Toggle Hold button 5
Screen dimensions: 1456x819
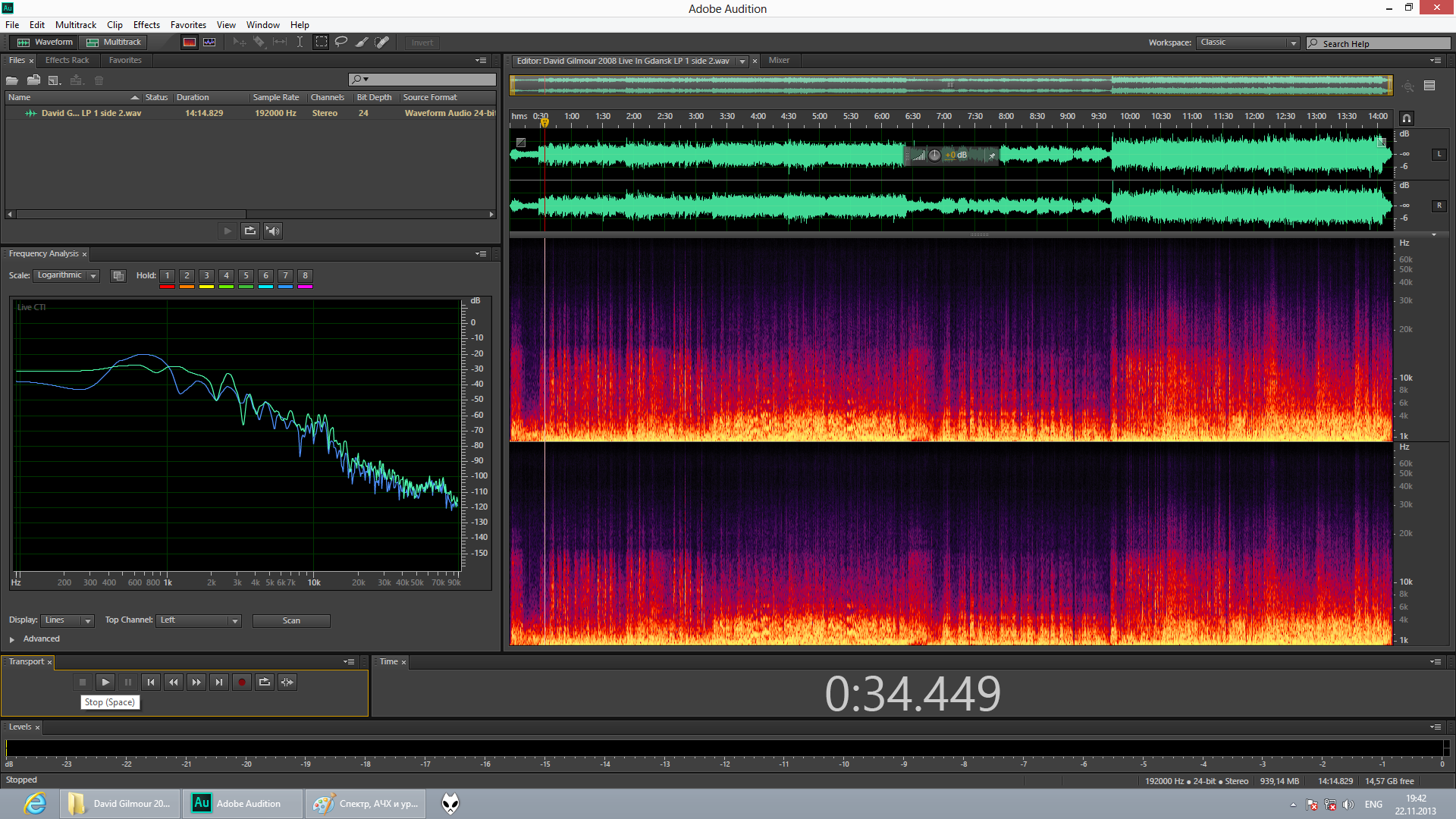click(x=246, y=276)
